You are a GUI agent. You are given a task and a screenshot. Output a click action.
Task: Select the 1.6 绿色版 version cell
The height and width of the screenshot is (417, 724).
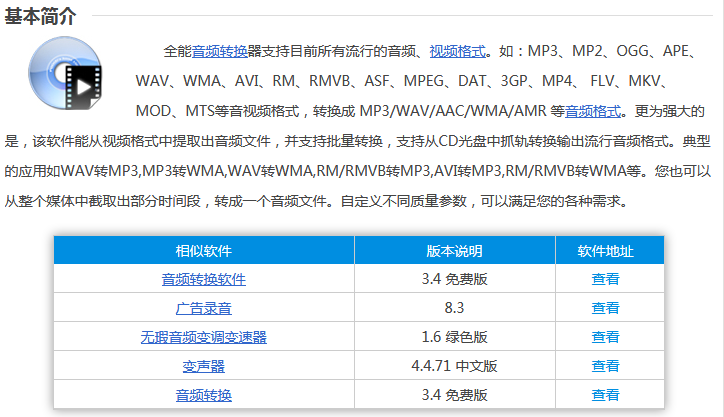[x=454, y=337]
